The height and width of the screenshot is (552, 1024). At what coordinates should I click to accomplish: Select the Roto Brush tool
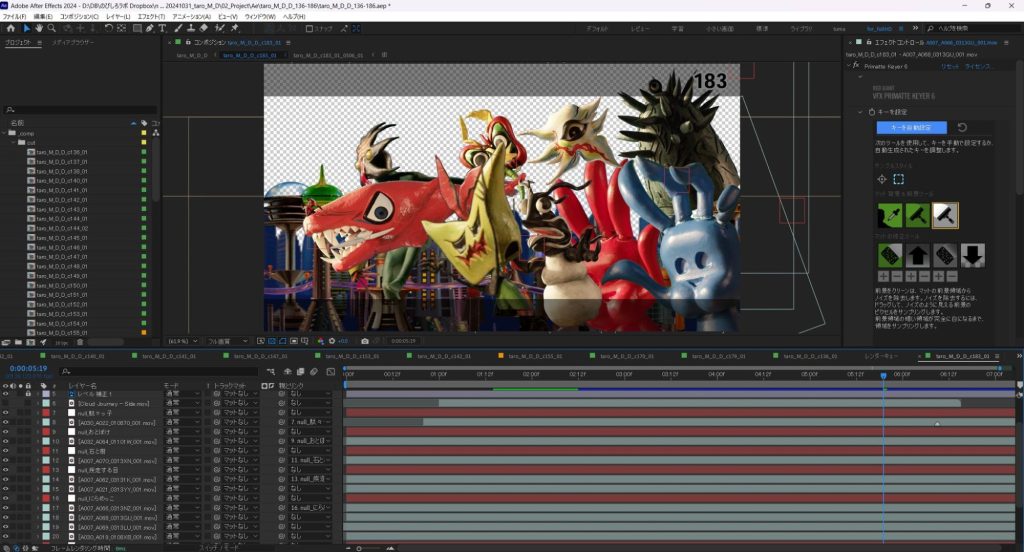point(219,29)
